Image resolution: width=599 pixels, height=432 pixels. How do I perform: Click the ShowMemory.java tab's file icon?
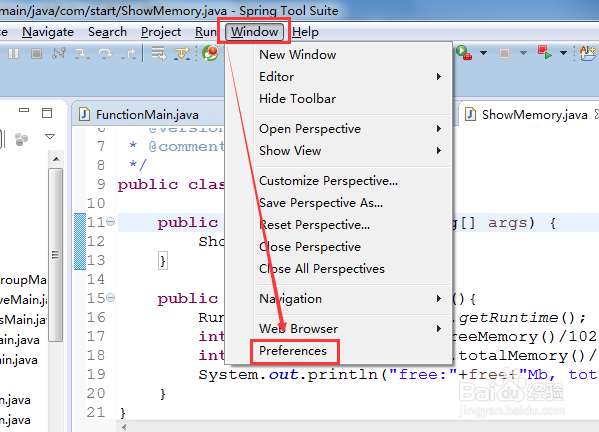[470, 114]
